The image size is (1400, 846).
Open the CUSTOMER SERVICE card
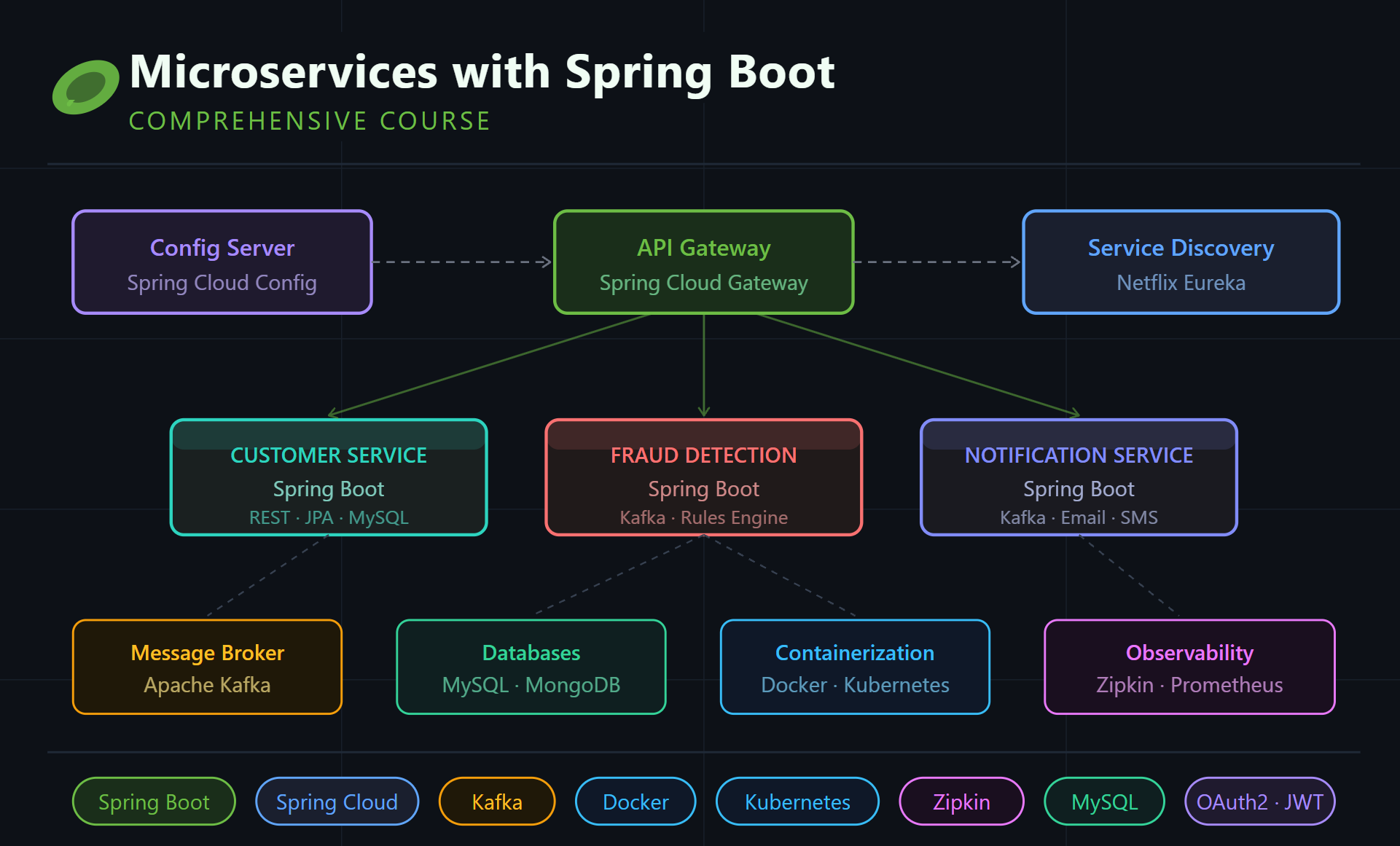click(x=329, y=477)
